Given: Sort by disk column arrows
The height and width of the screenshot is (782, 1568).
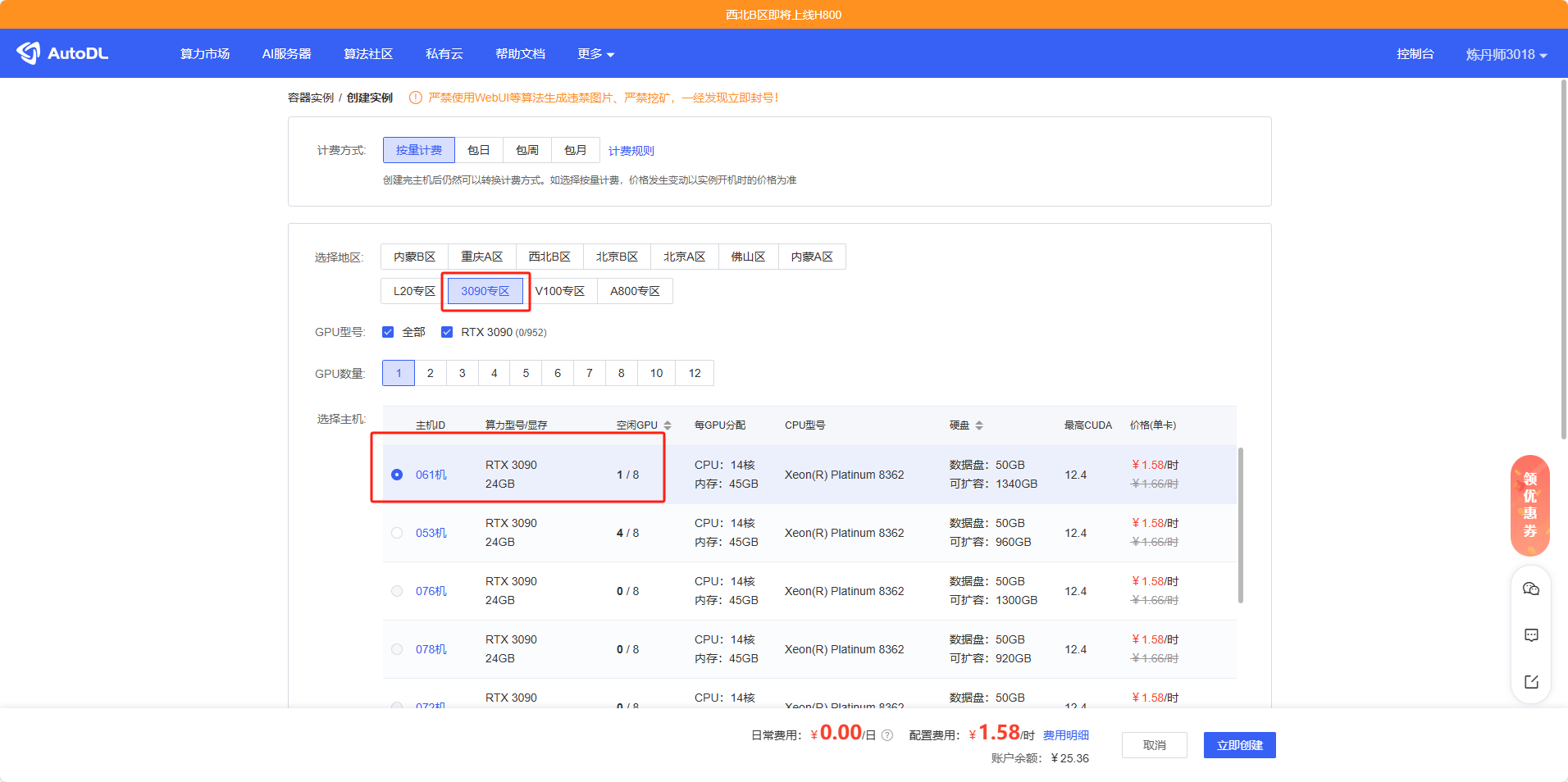Looking at the screenshot, I should [979, 425].
